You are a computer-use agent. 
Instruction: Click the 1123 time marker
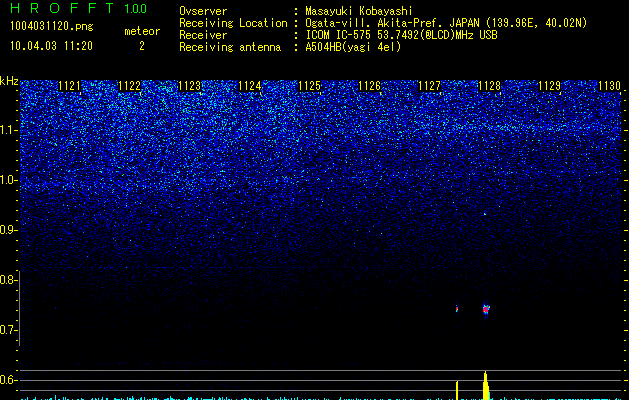pos(189,86)
